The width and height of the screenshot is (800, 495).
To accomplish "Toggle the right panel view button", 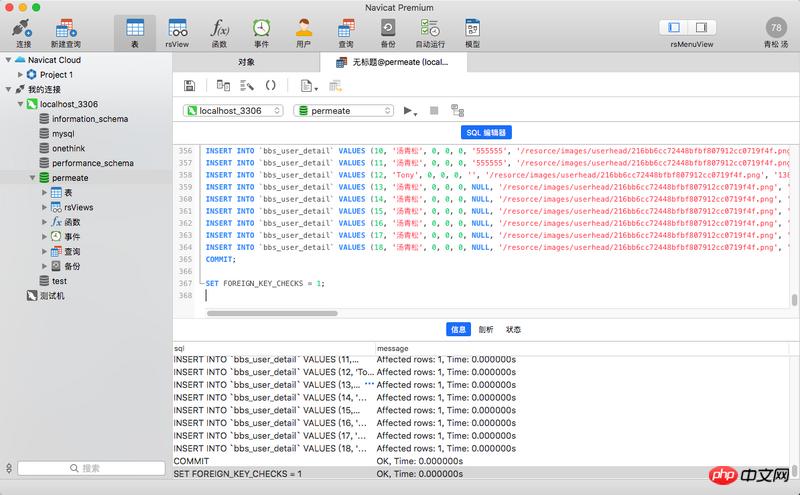I will tap(705, 27).
